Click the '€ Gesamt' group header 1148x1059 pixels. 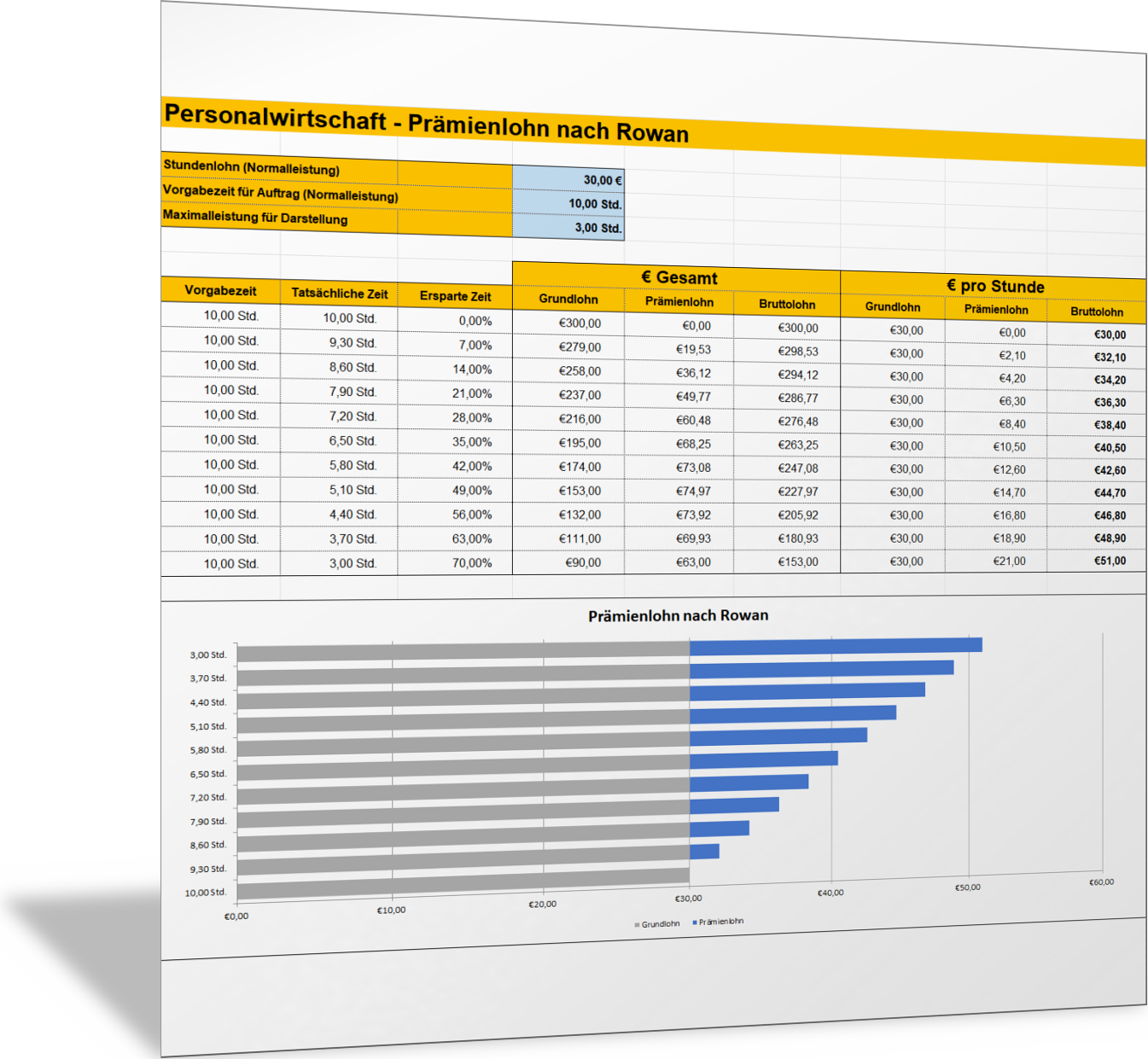click(x=679, y=277)
